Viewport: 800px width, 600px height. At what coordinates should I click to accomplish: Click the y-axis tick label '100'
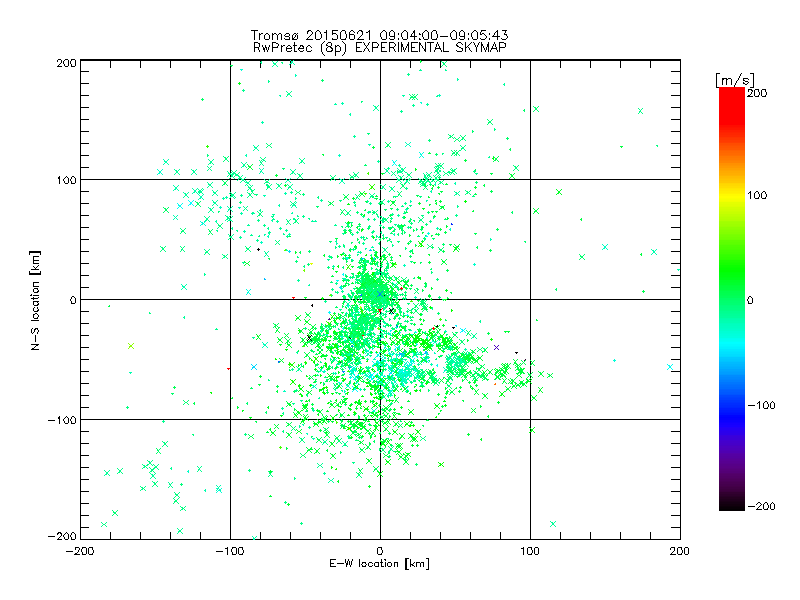(x=66, y=180)
